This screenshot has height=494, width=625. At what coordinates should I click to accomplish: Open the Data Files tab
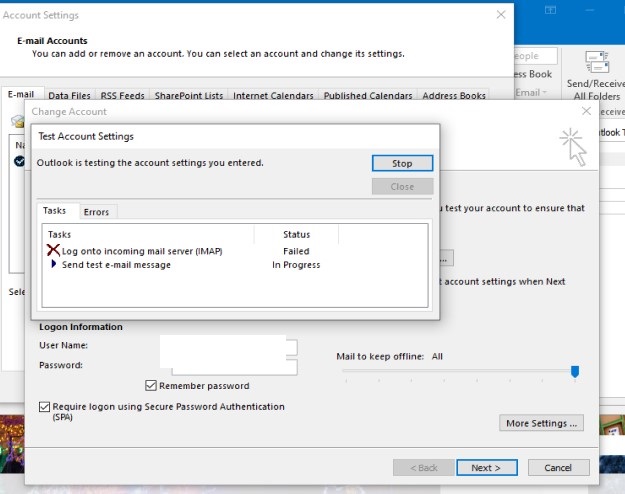(x=68, y=96)
